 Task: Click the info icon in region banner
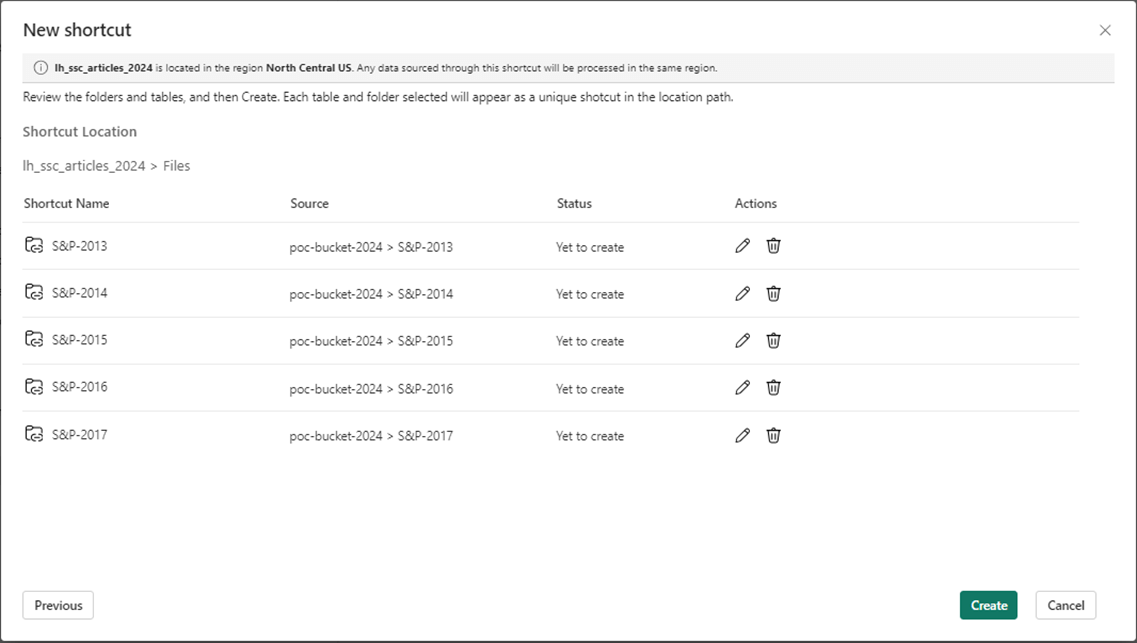tap(41, 68)
